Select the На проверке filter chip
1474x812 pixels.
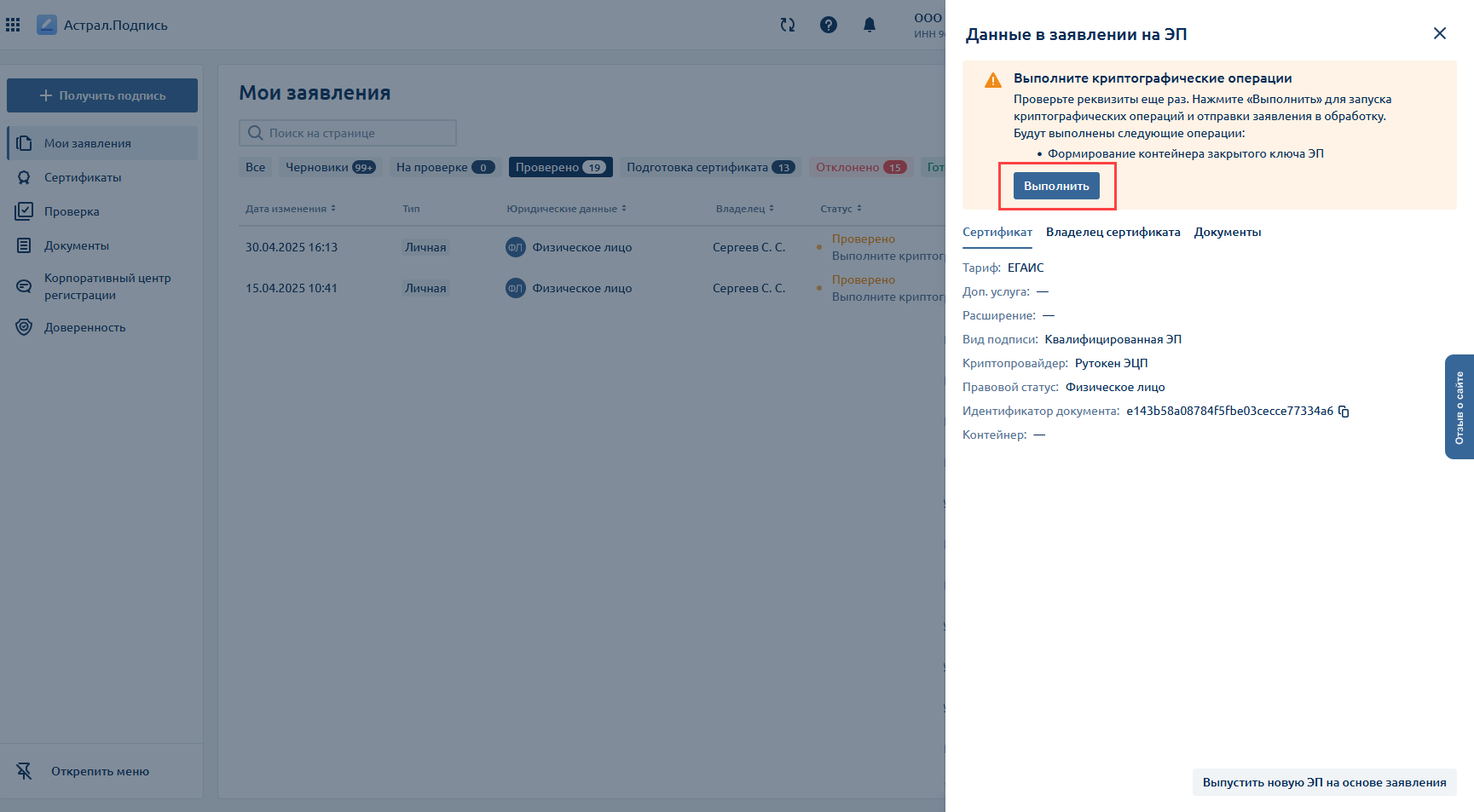[x=445, y=167]
